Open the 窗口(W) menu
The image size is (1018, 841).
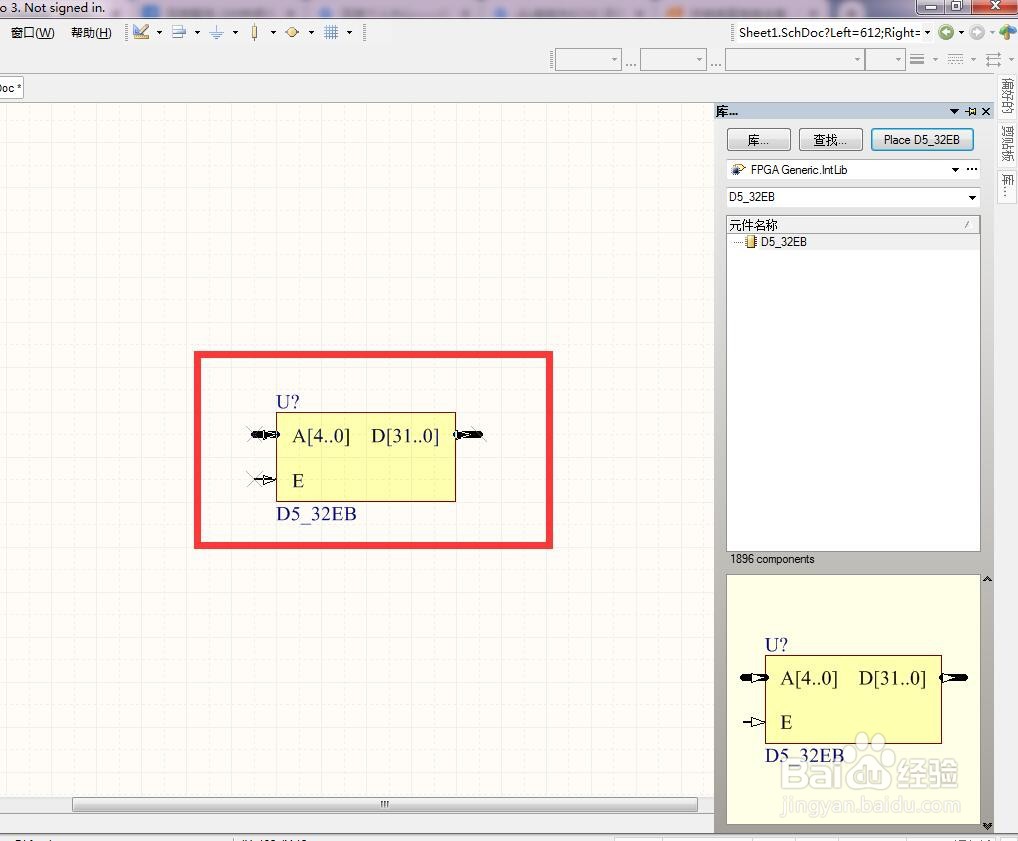(x=32, y=32)
